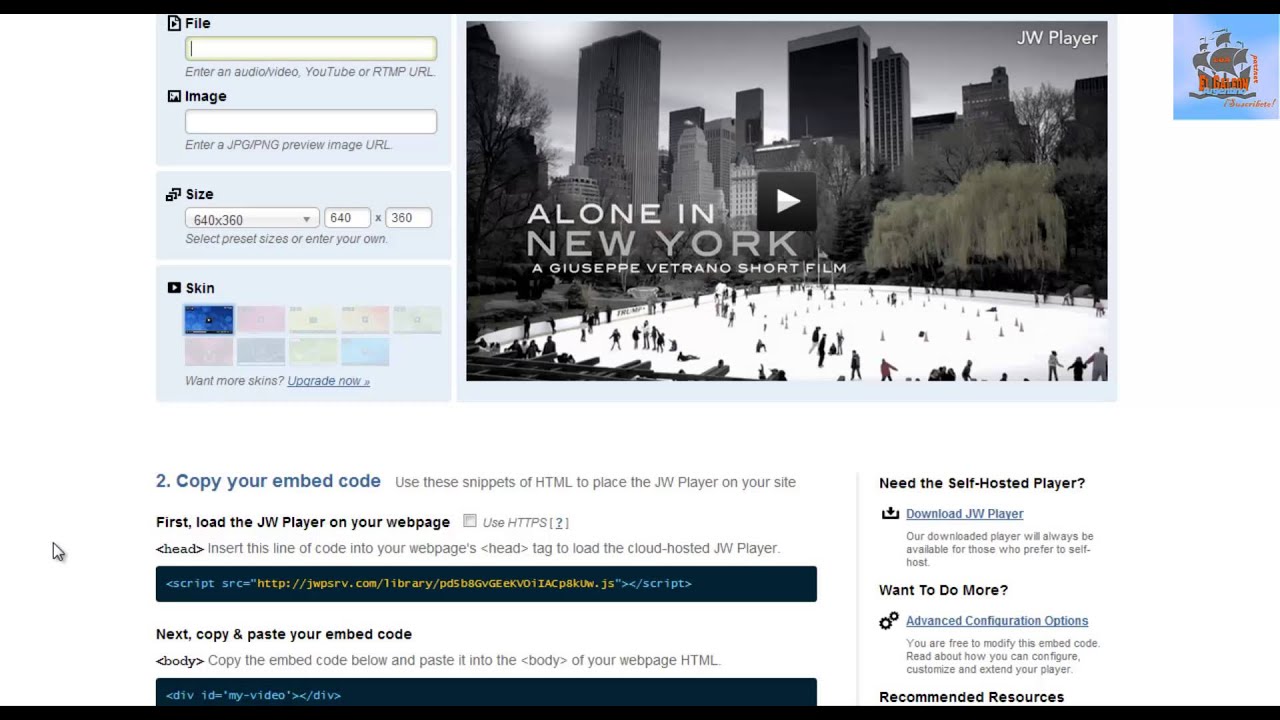
Task: Click the 'Recommended Resources' heading
Action: [x=971, y=697]
